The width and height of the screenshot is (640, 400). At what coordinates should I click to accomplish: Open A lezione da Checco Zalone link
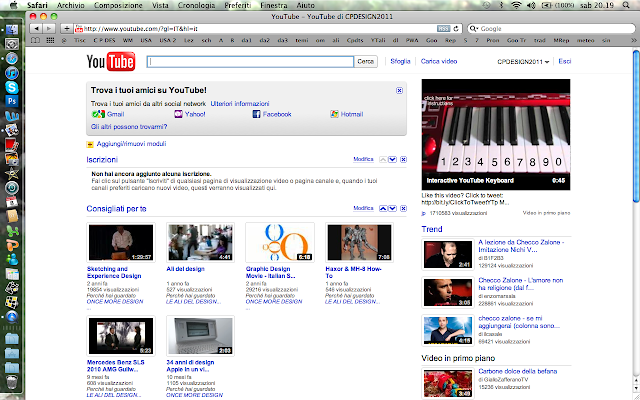(521, 246)
